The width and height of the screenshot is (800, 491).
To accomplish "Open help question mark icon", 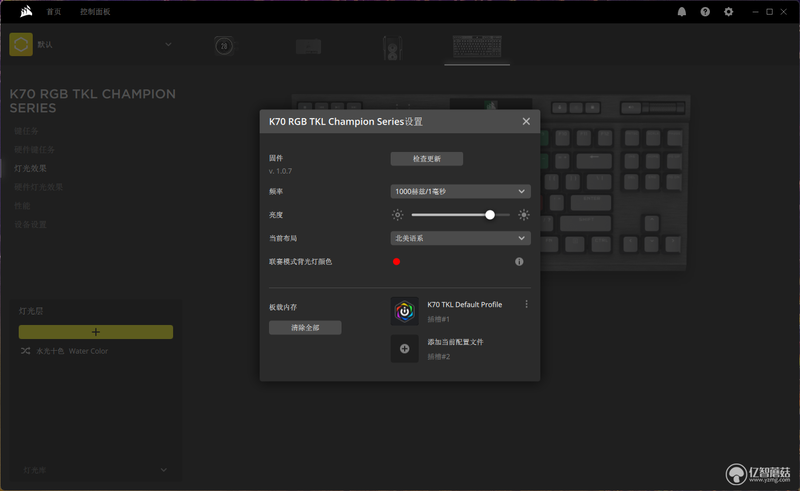I will pos(705,12).
